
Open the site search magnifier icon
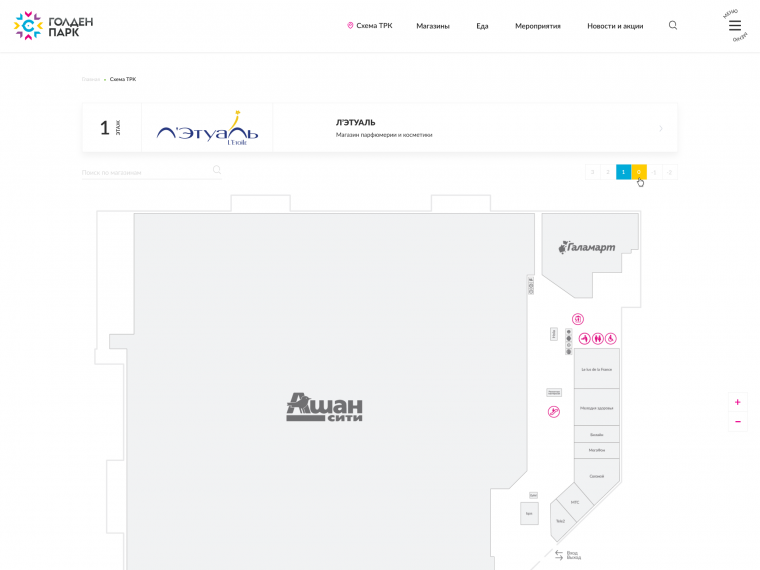click(x=673, y=25)
